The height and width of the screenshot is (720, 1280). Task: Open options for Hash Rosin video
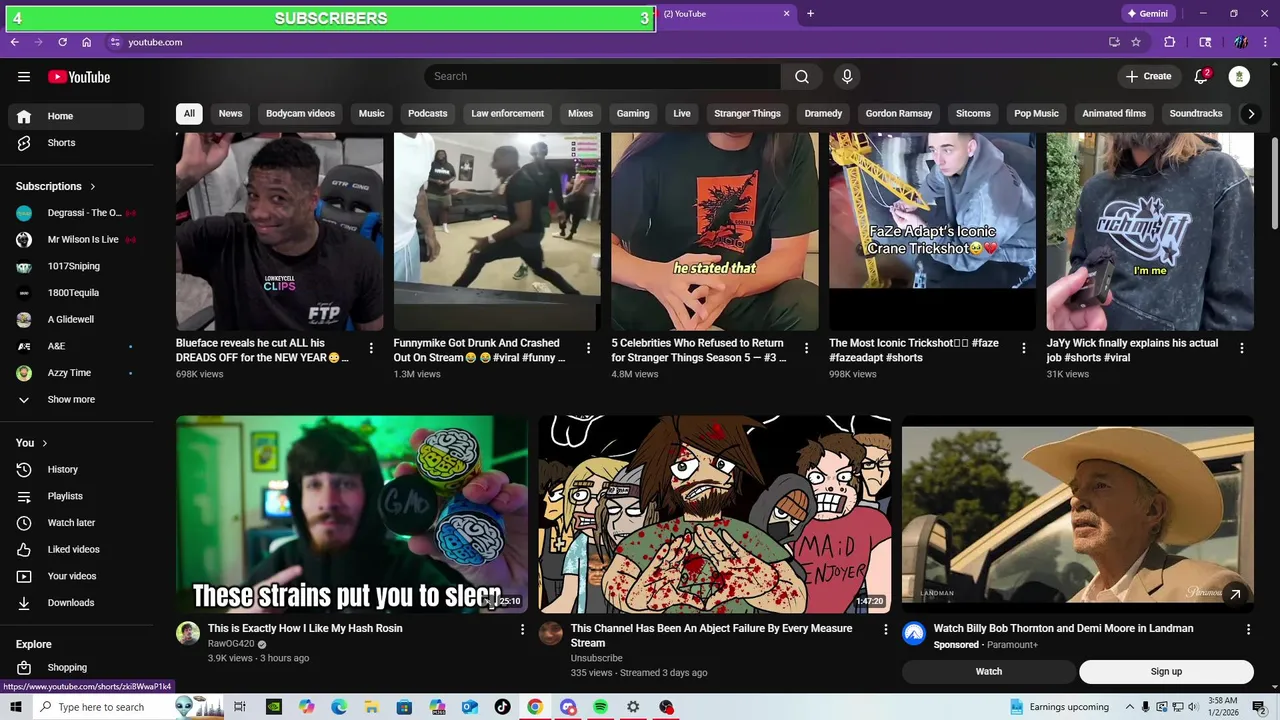click(x=522, y=629)
